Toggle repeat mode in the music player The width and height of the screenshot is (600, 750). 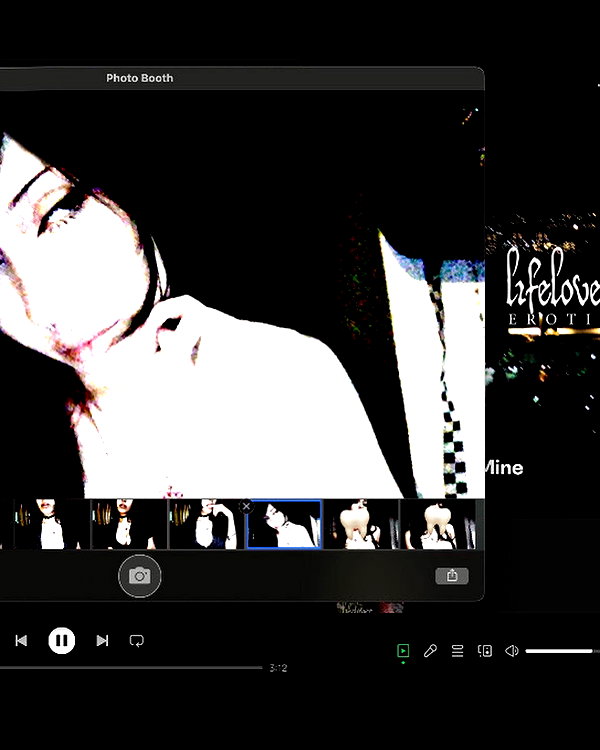tap(137, 641)
